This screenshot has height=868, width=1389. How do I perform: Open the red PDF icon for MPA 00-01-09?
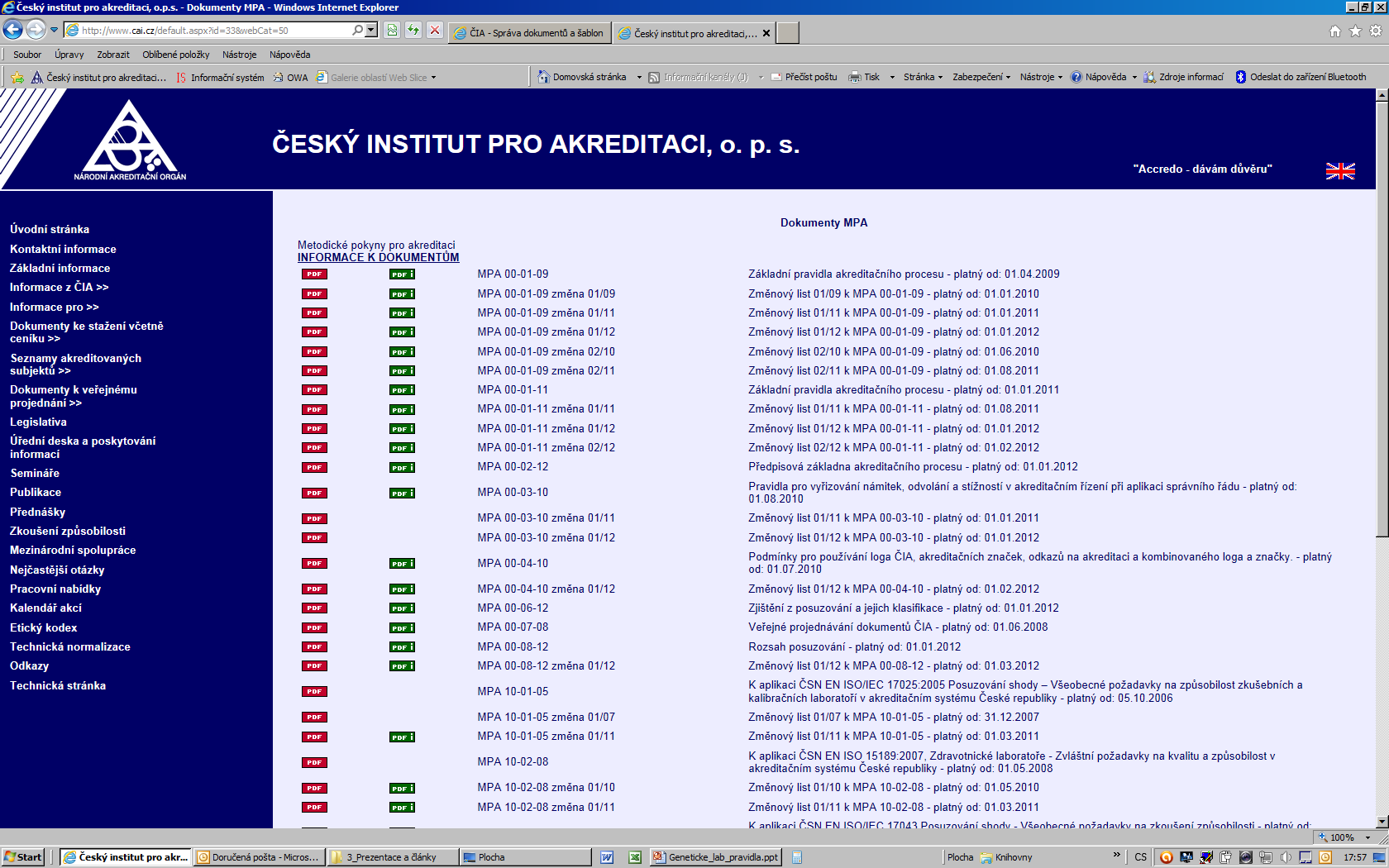(314, 274)
